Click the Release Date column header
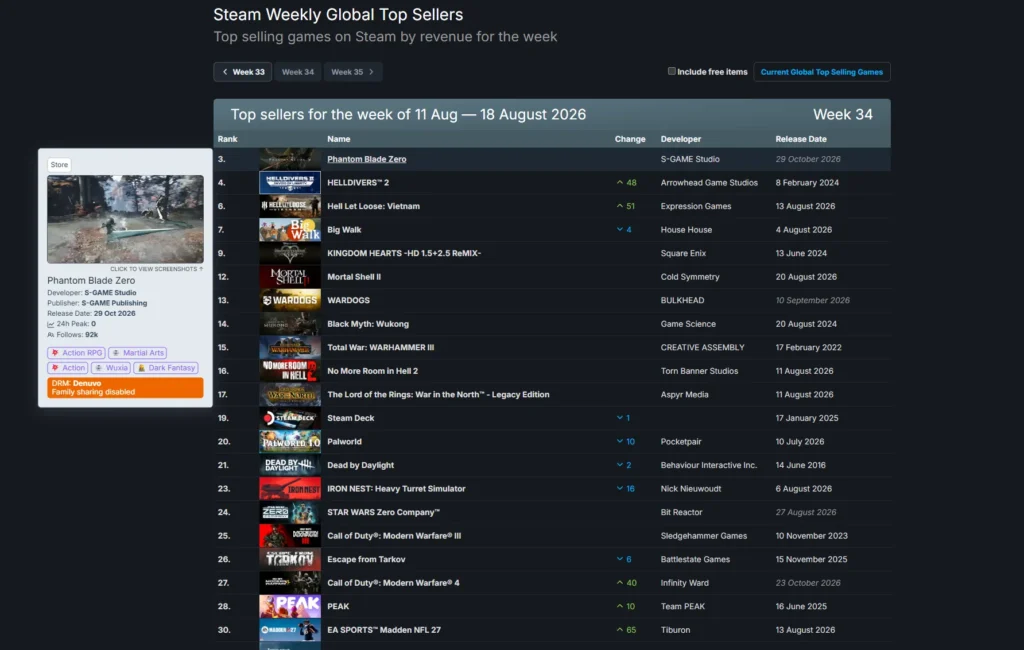This screenshot has height=650, width=1024. click(x=801, y=139)
